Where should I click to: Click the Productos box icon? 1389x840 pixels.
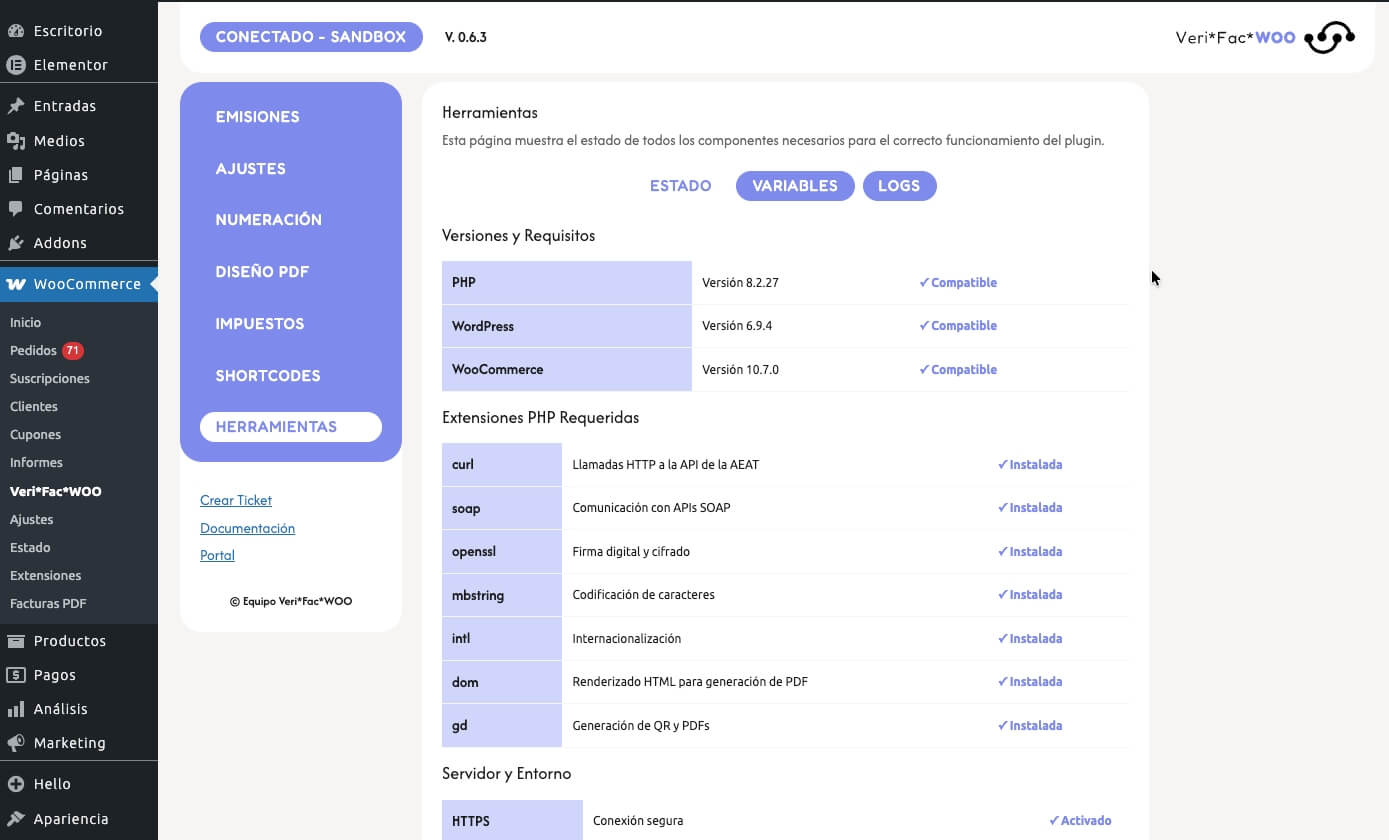coord(16,641)
